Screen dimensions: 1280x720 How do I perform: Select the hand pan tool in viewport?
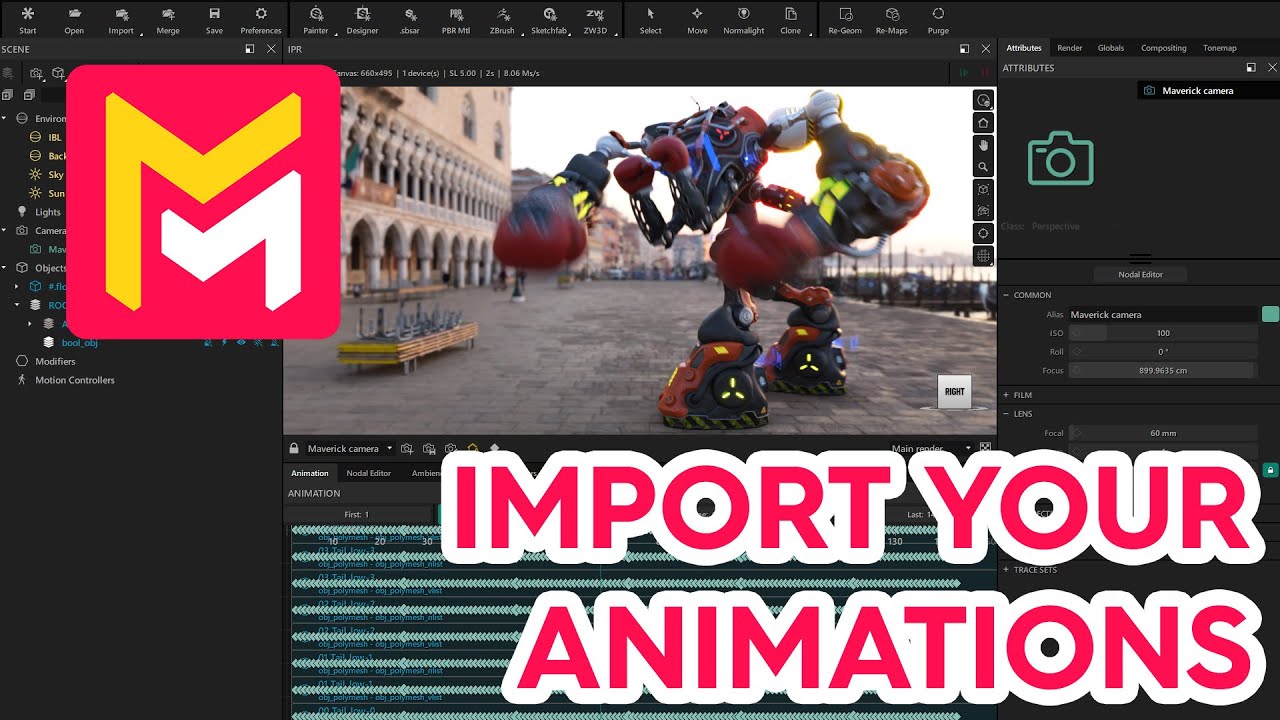click(984, 145)
